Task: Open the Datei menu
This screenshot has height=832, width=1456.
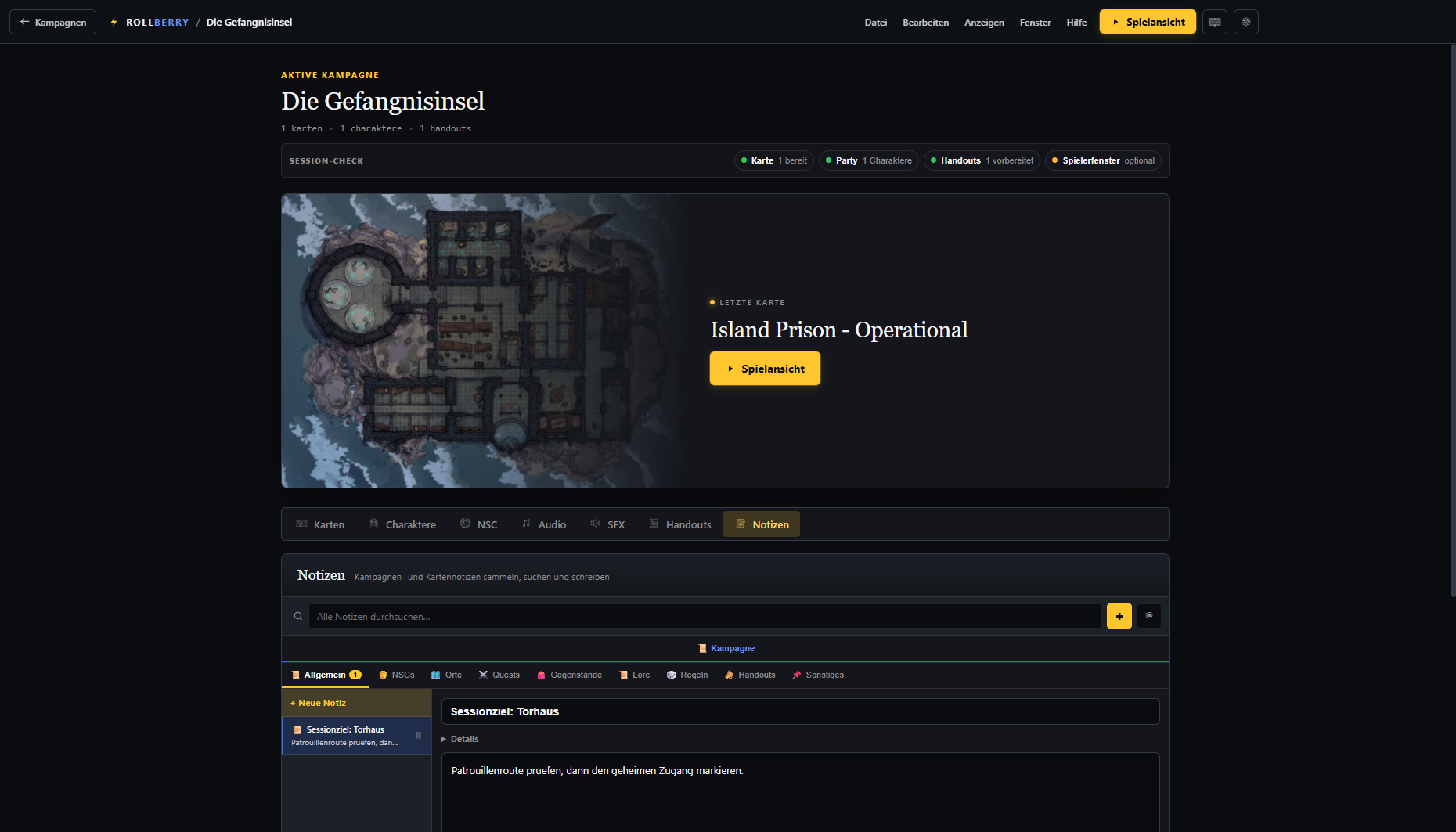Action: [875, 22]
